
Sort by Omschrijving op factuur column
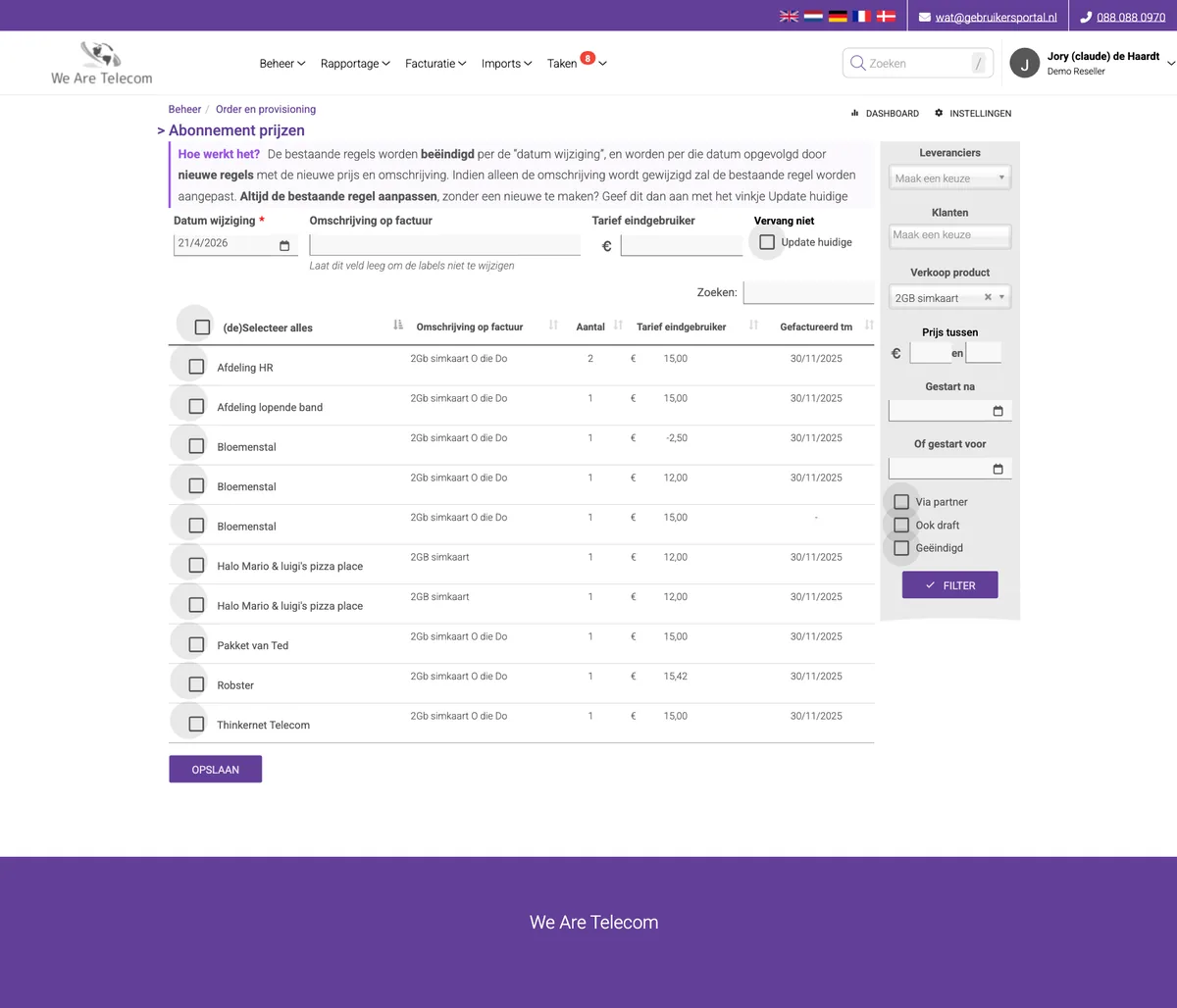553,326
